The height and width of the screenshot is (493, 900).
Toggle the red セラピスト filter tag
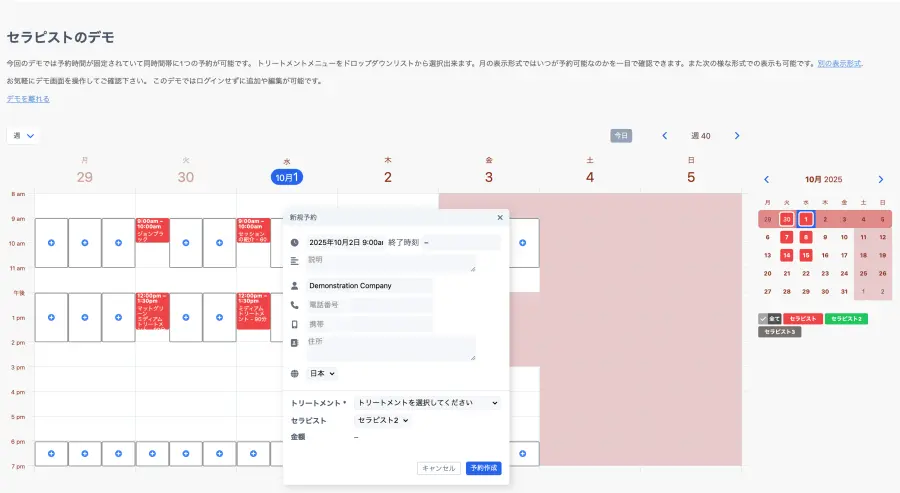(x=803, y=318)
